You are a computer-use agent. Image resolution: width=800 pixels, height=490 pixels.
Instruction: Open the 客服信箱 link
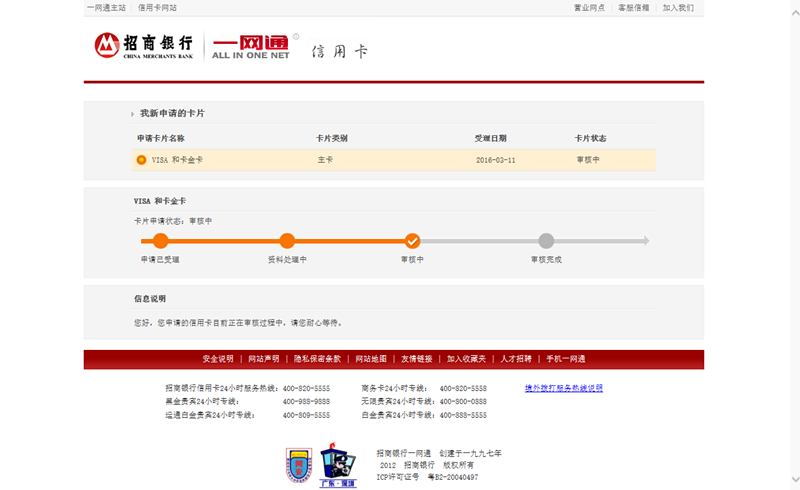[x=633, y=8]
